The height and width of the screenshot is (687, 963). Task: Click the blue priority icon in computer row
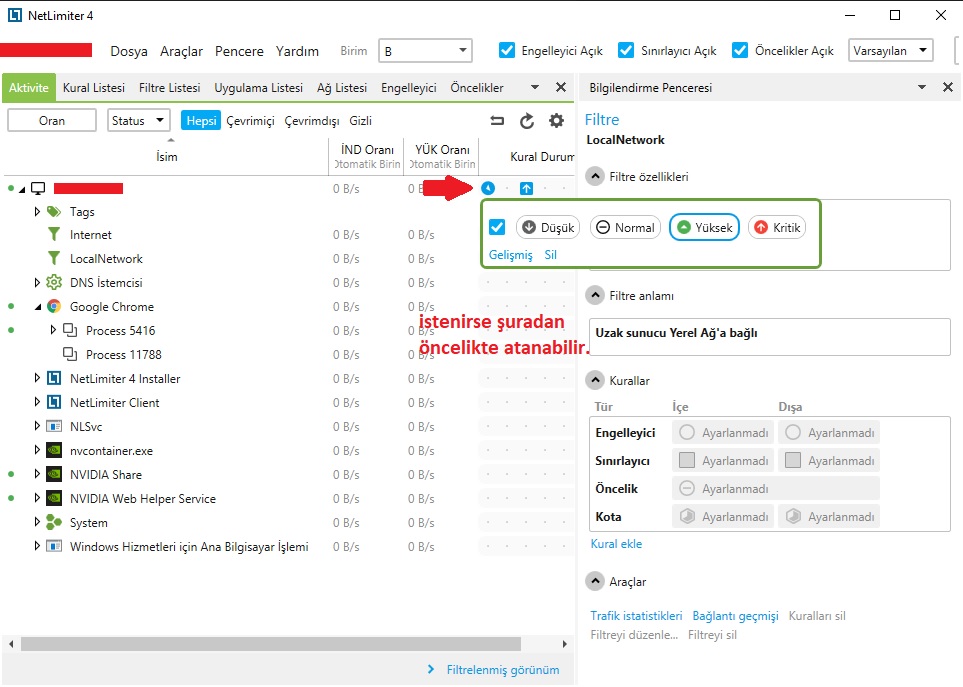tap(488, 188)
